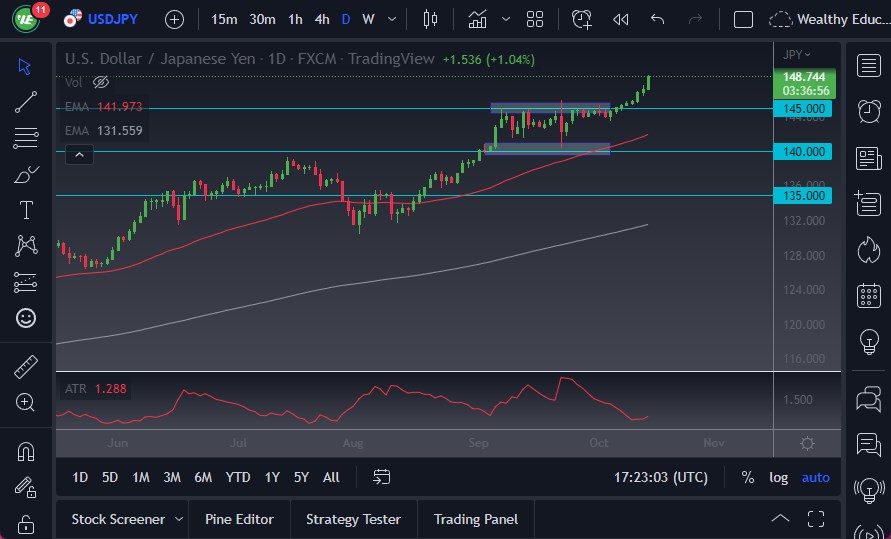
Task: Open timezone settings 17:23:03 (UTC)
Action: tap(661, 478)
